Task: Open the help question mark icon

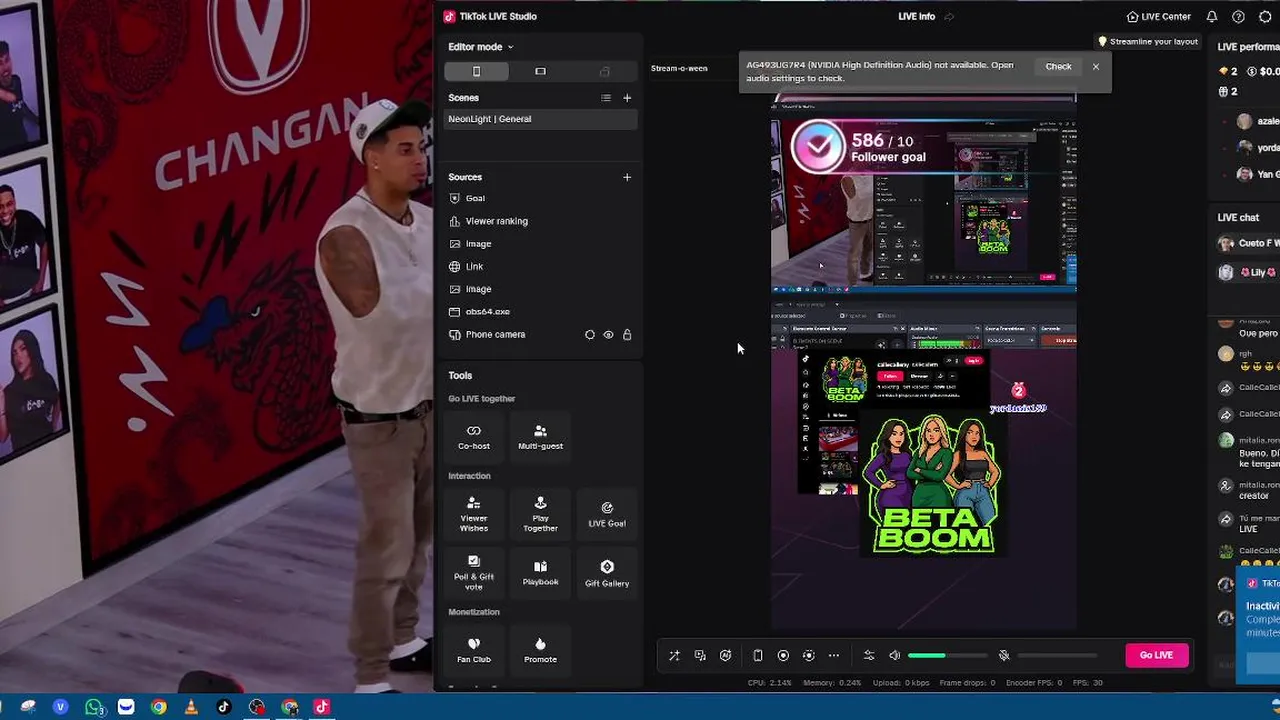Action: pos(1238,17)
